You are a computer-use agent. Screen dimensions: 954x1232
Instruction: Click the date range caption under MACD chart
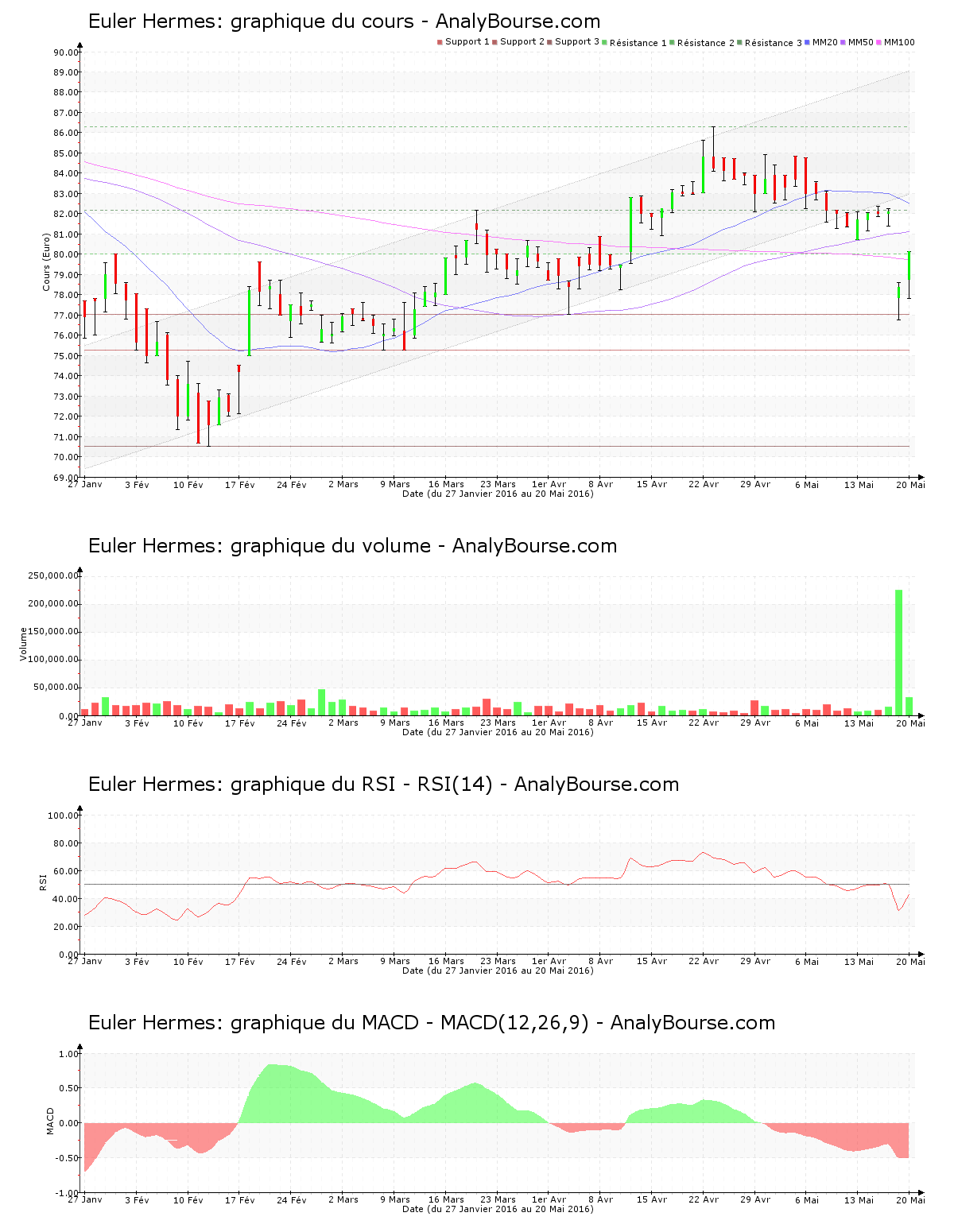tap(498, 1209)
